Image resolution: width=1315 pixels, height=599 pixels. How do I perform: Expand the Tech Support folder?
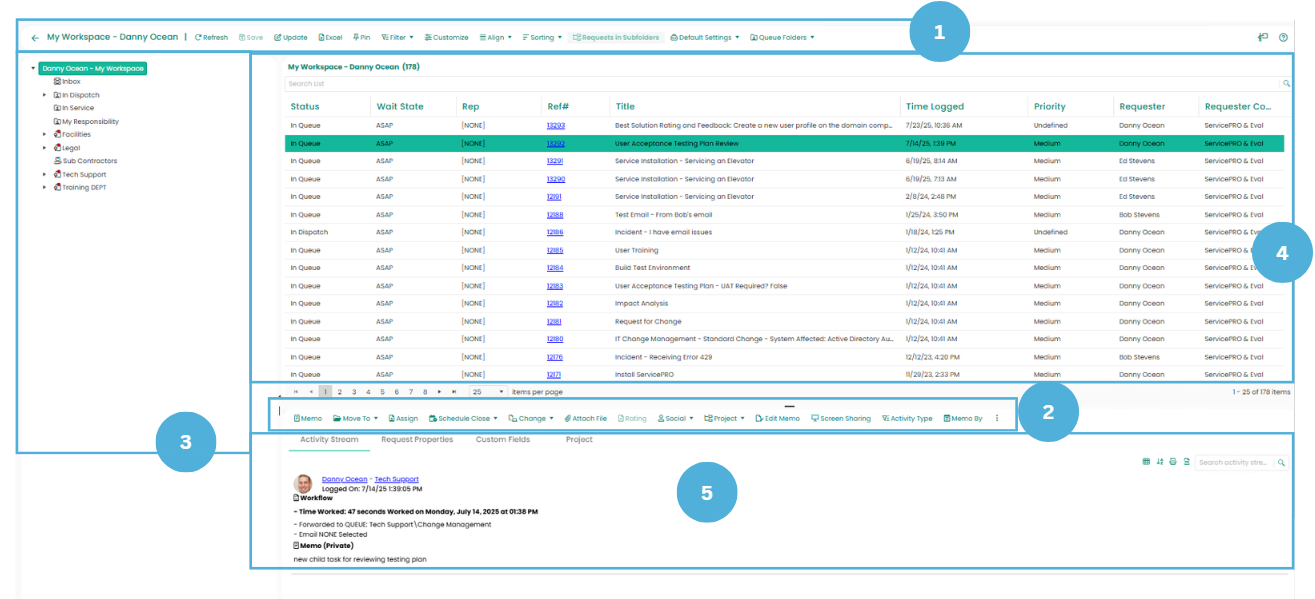[44, 174]
